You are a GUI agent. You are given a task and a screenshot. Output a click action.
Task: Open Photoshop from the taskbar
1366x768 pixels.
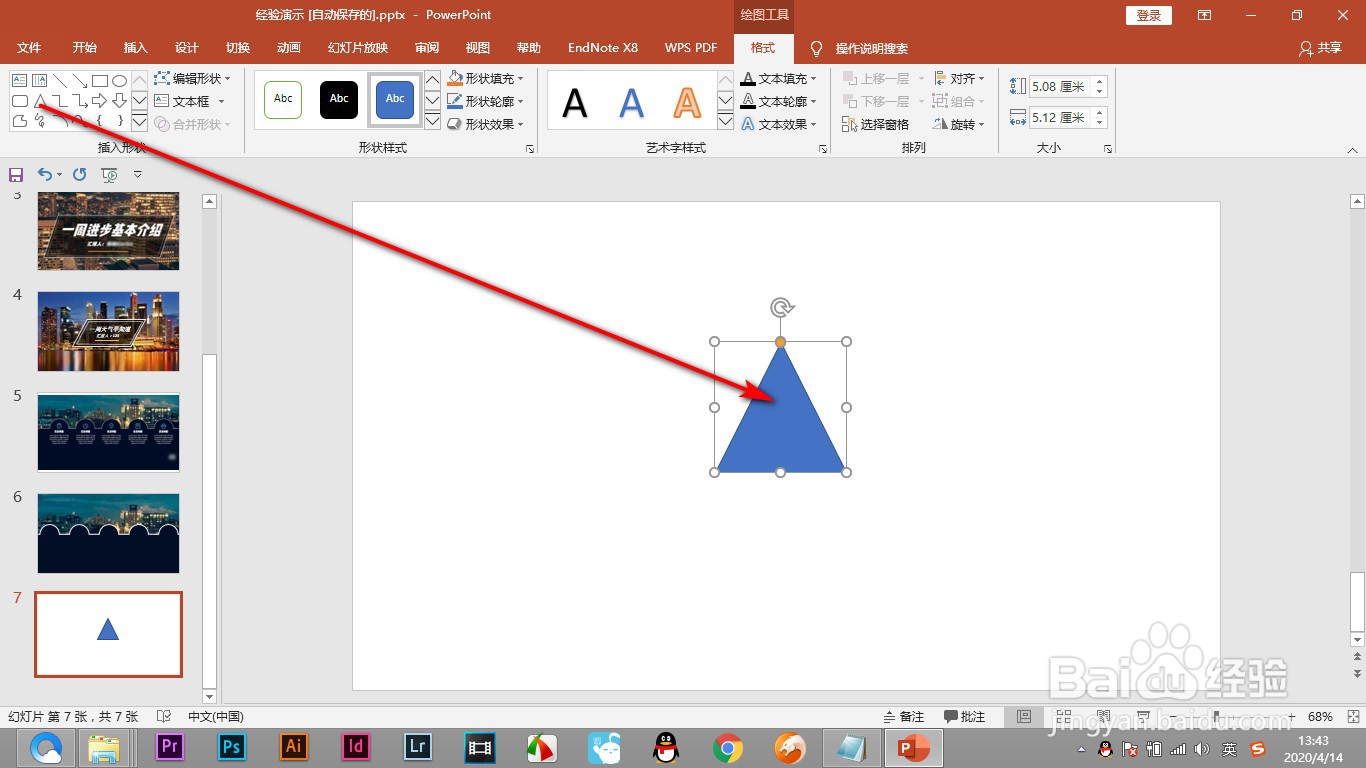tap(232, 747)
